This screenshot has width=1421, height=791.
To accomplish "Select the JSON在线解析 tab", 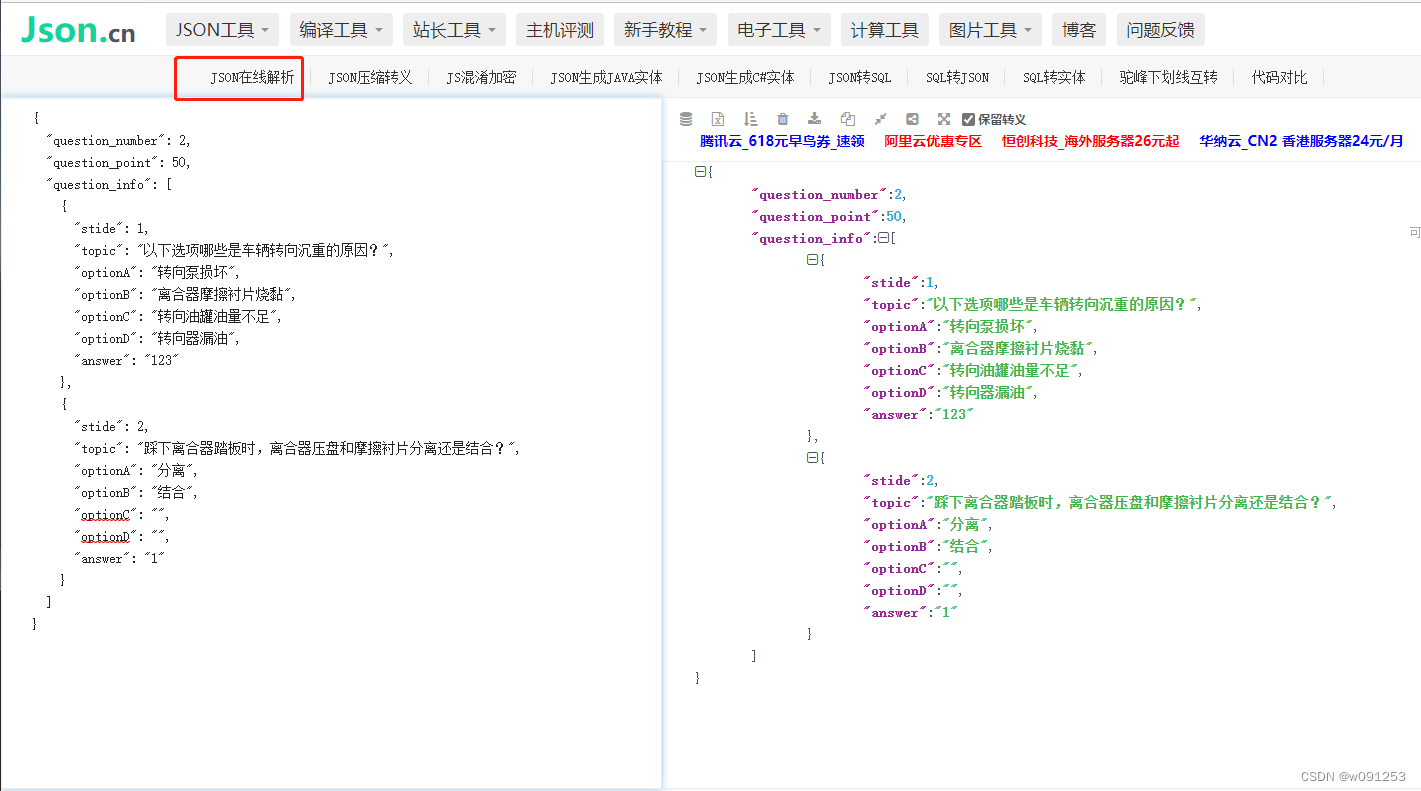I will coord(252,77).
